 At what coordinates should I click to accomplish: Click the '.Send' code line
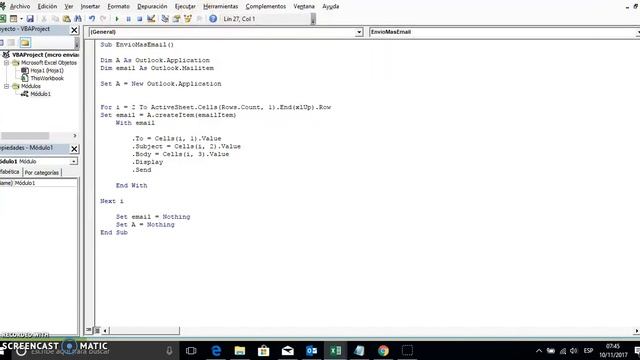pyautogui.click(x=141, y=170)
